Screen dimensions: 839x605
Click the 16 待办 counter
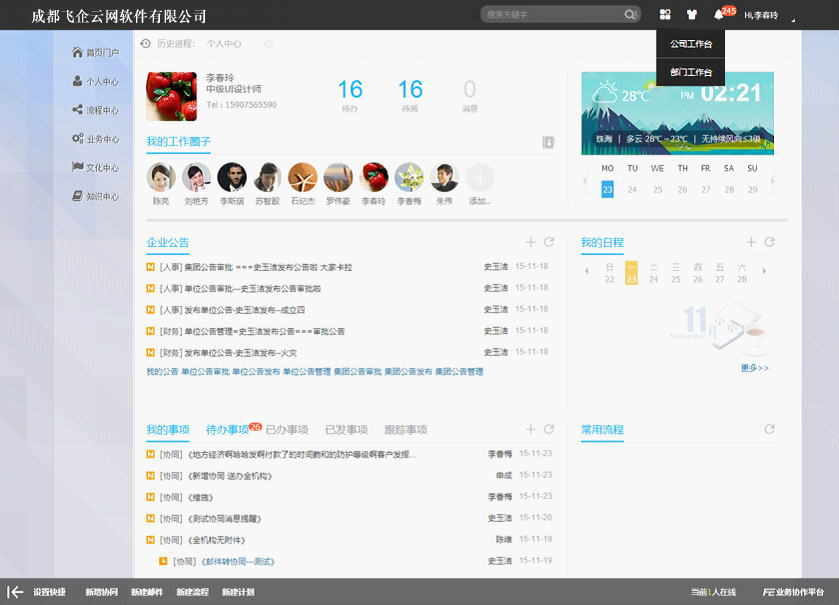350,95
